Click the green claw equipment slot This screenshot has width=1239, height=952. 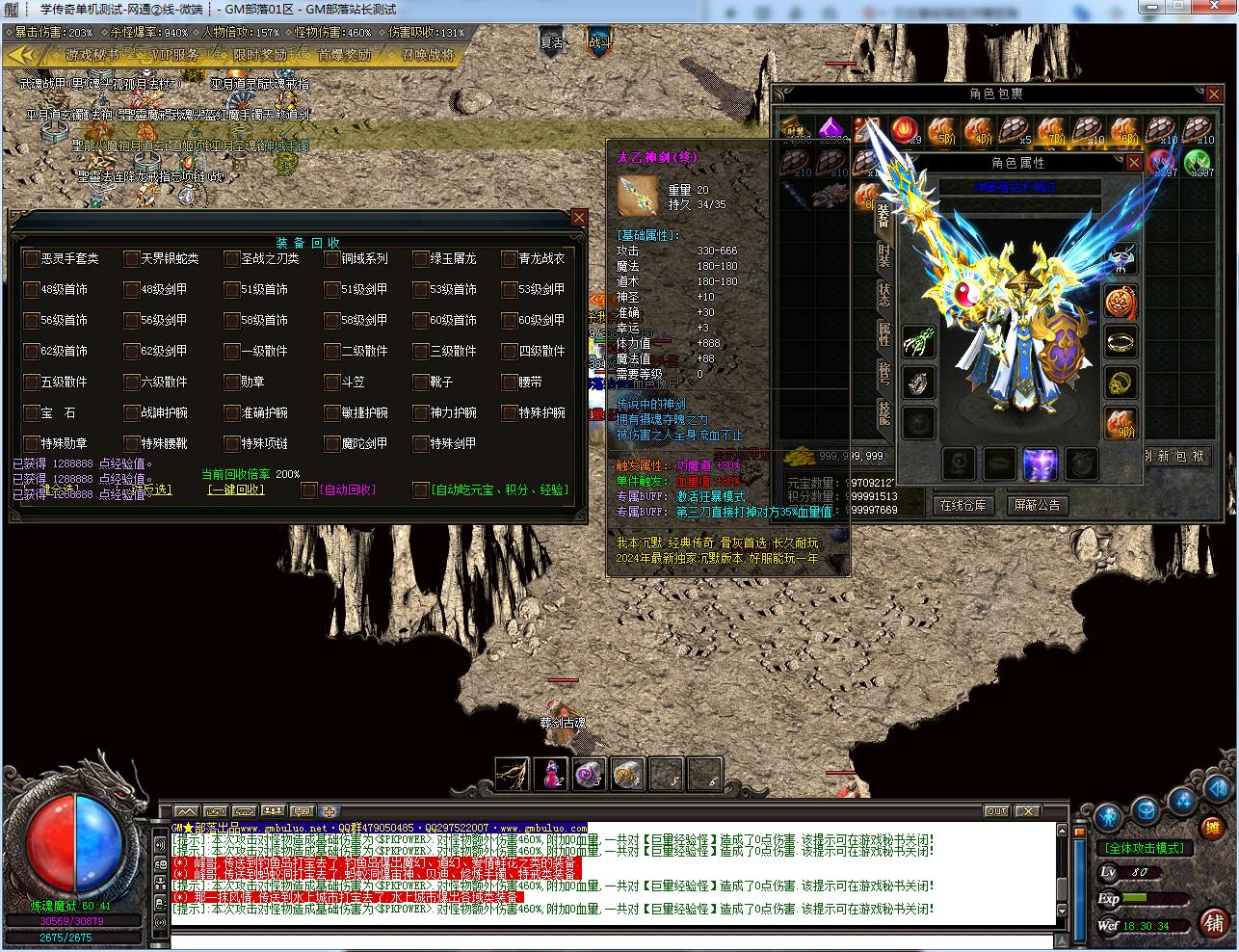[x=919, y=341]
